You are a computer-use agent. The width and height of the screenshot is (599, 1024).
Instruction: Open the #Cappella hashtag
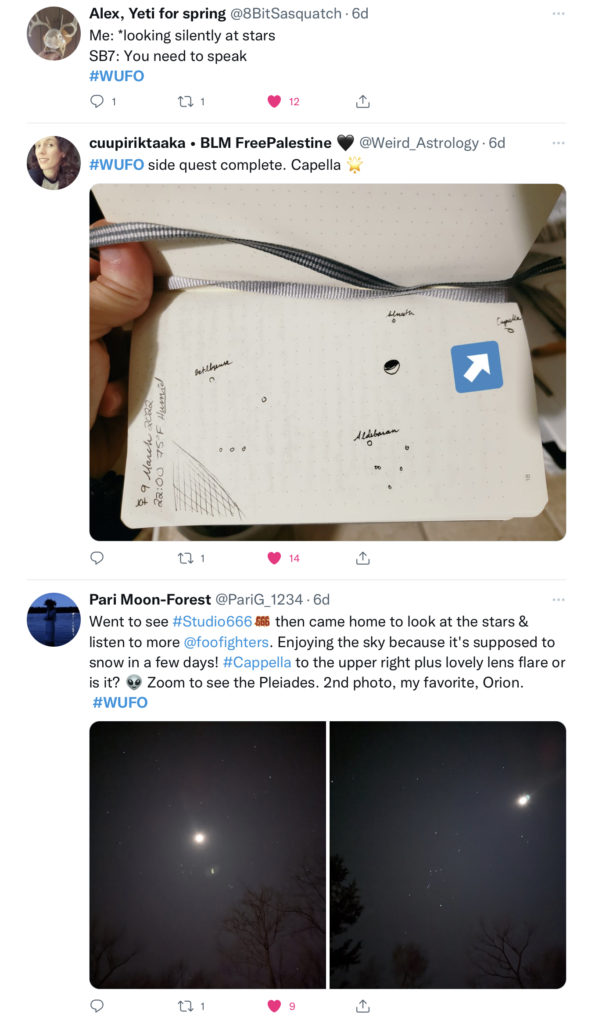[x=257, y=662]
